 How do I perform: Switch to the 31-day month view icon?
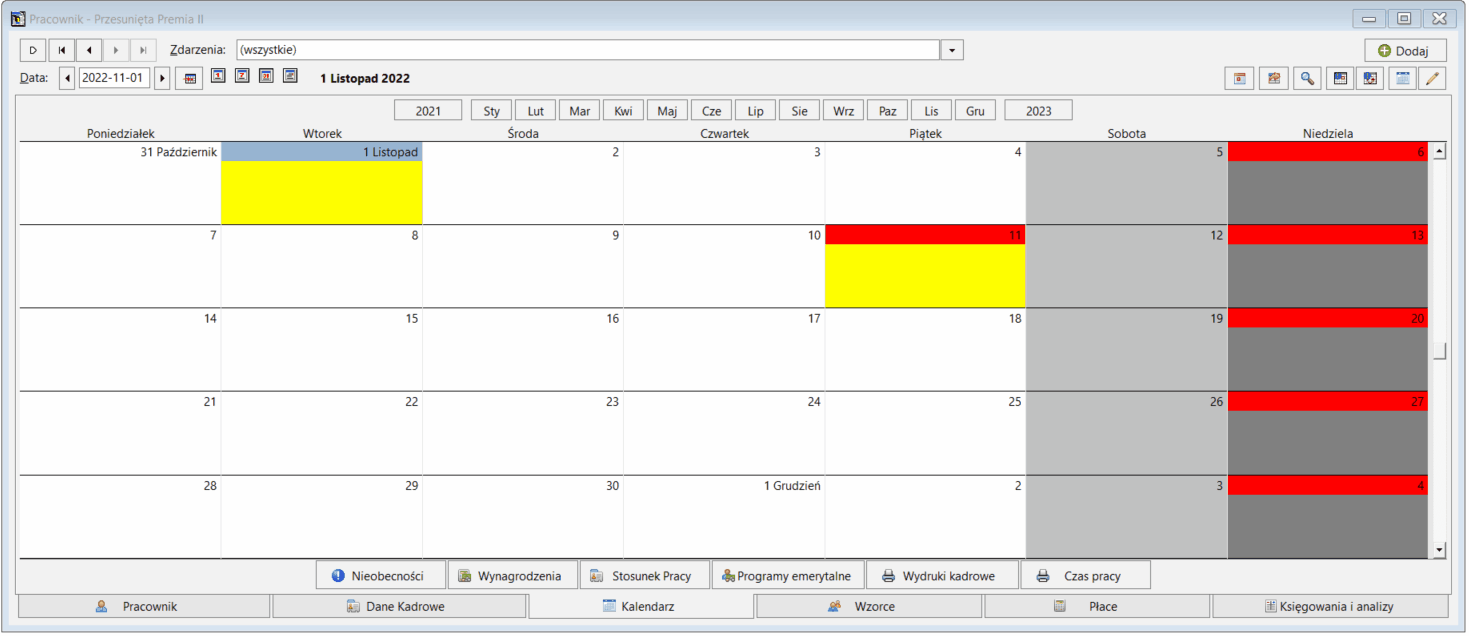coord(266,76)
